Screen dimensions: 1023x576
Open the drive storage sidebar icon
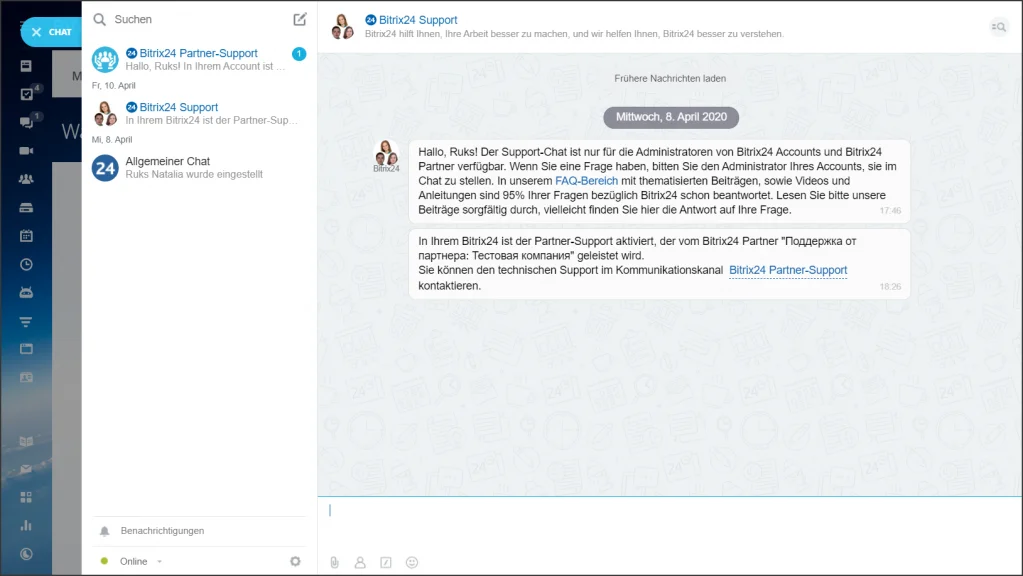click(26, 207)
